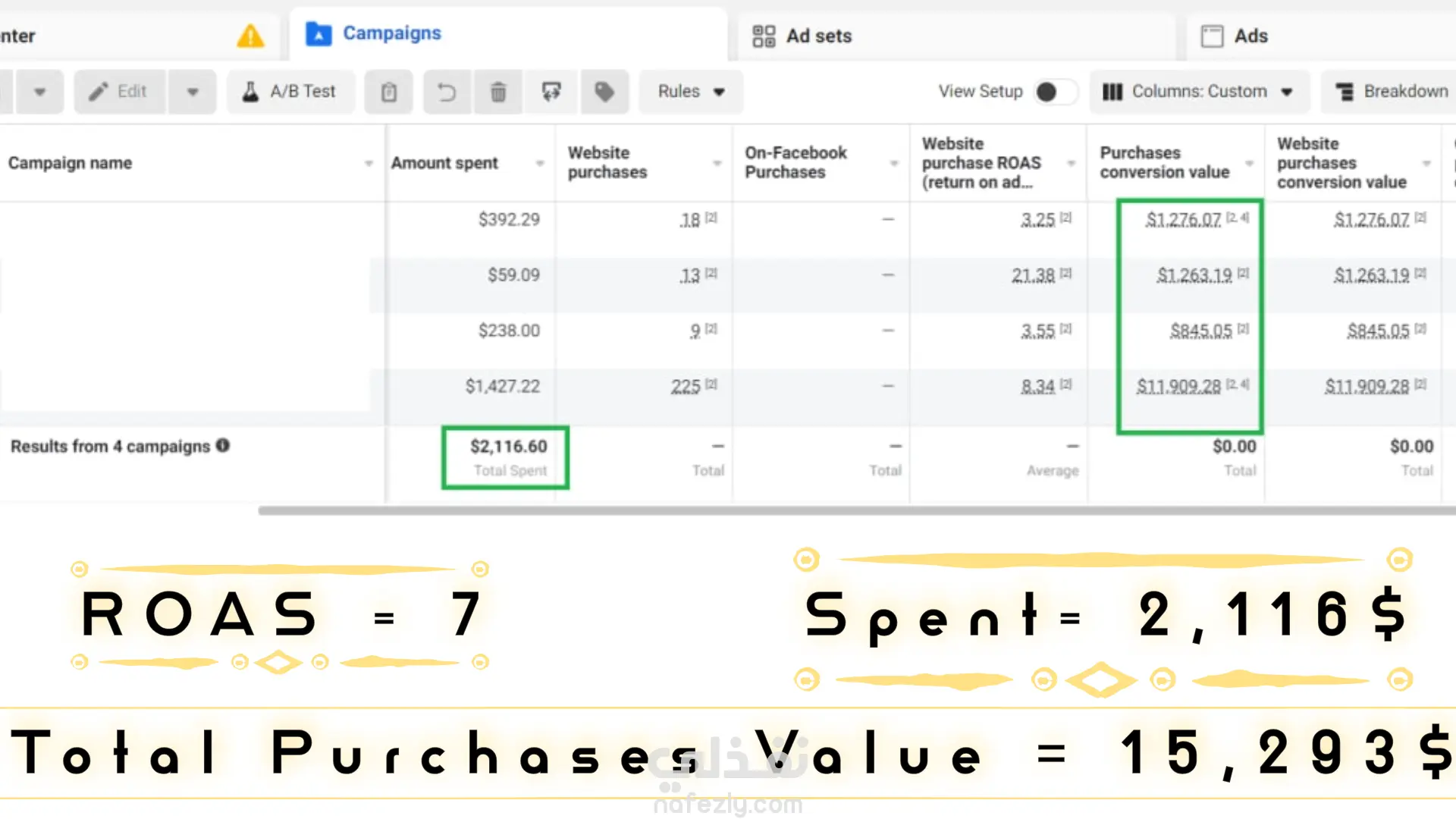The height and width of the screenshot is (819, 1456).
Task: Click the trash delete icon
Action: (x=498, y=92)
